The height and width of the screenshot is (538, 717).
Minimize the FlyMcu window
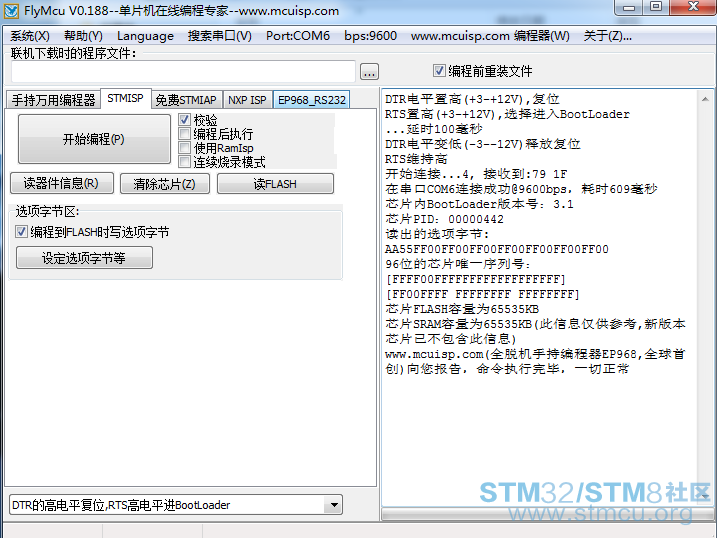629,7
